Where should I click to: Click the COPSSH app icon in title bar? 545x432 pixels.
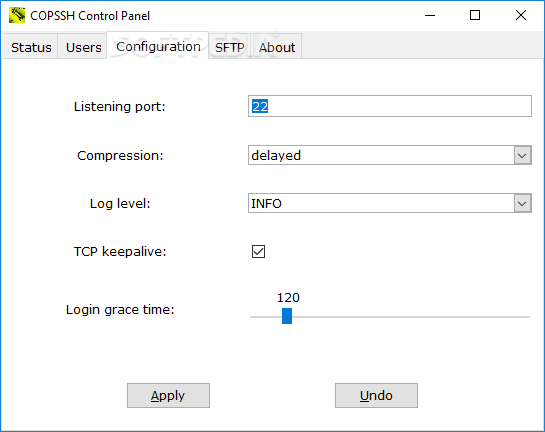tap(17, 15)
